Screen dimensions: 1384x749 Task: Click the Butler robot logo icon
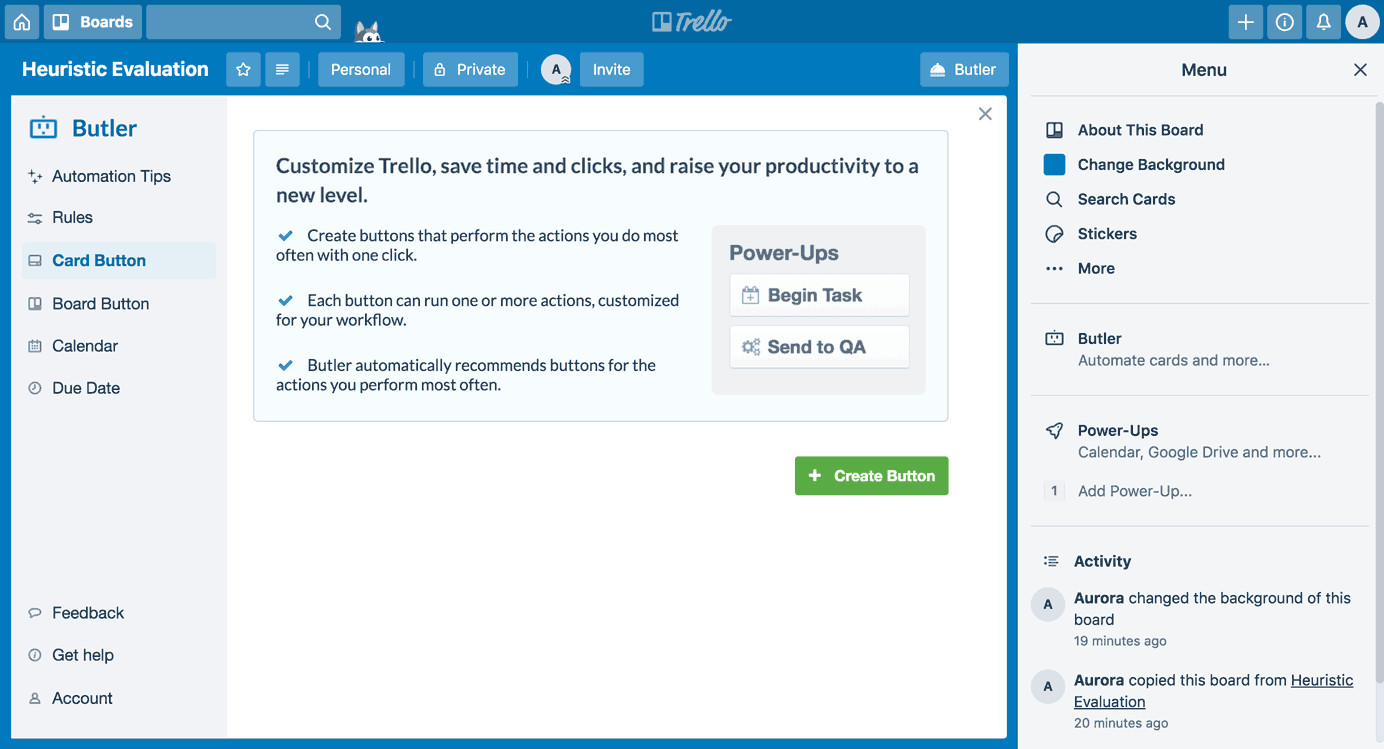pyautogui.click(x=43, y=127)
